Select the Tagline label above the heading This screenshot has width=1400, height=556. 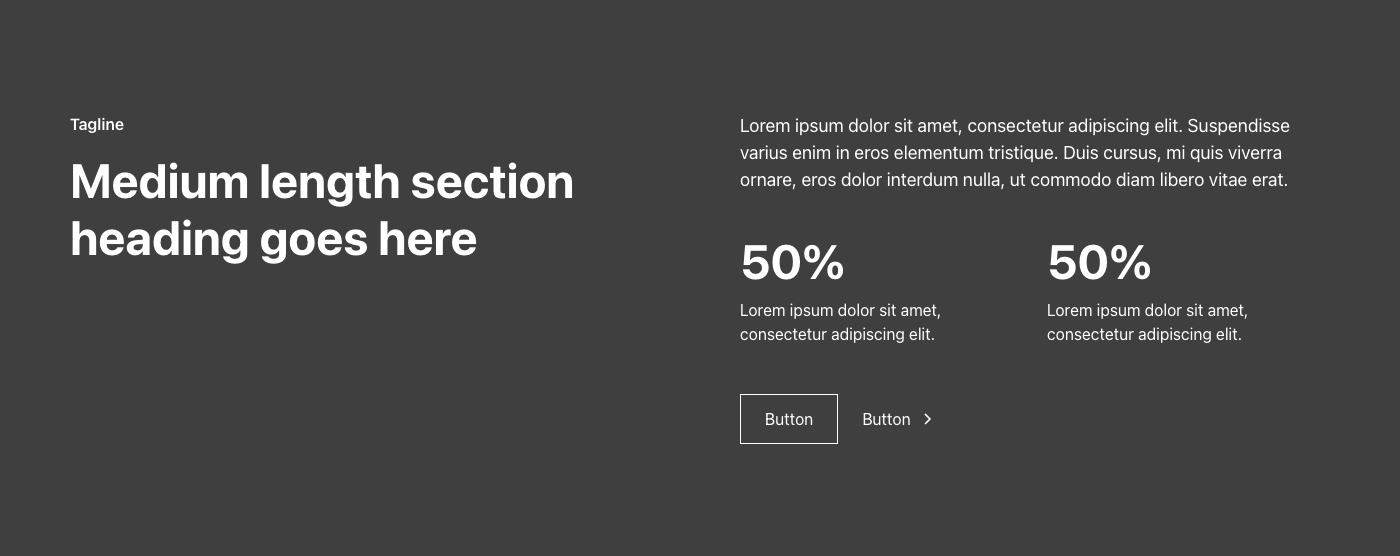coord(97,125)
